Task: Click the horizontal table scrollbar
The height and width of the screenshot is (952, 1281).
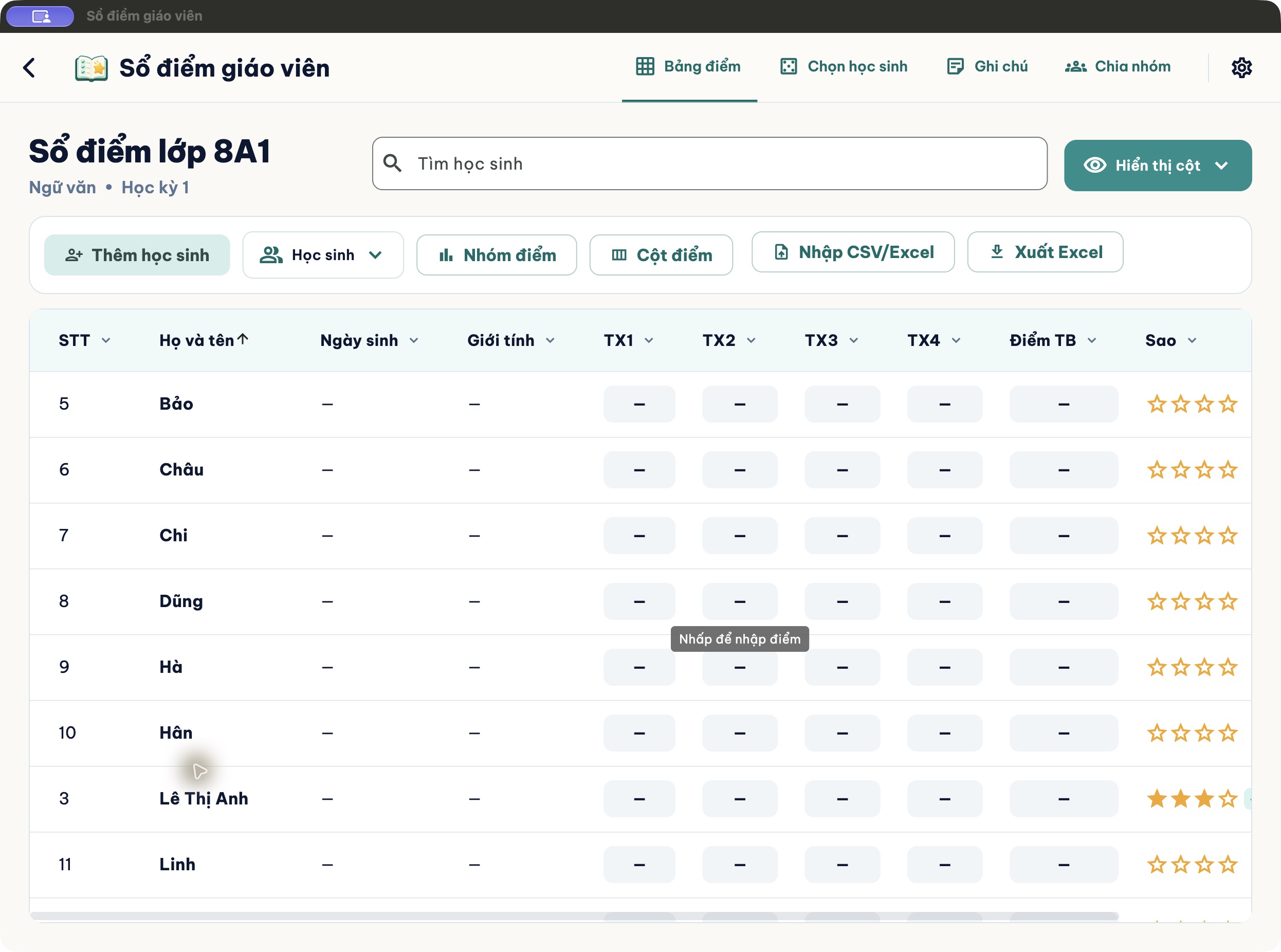Action: (x=574, y=916)
